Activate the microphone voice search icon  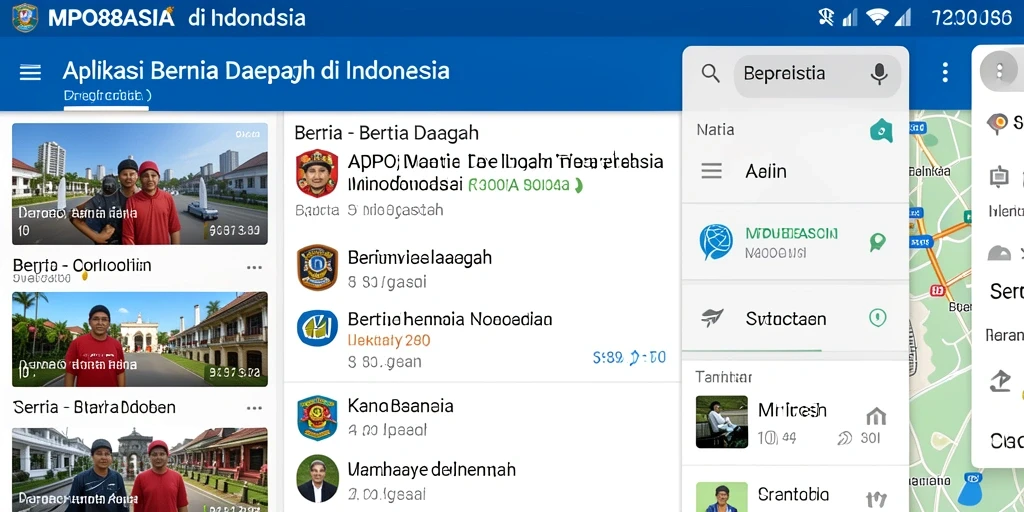(x=879, y=74)
